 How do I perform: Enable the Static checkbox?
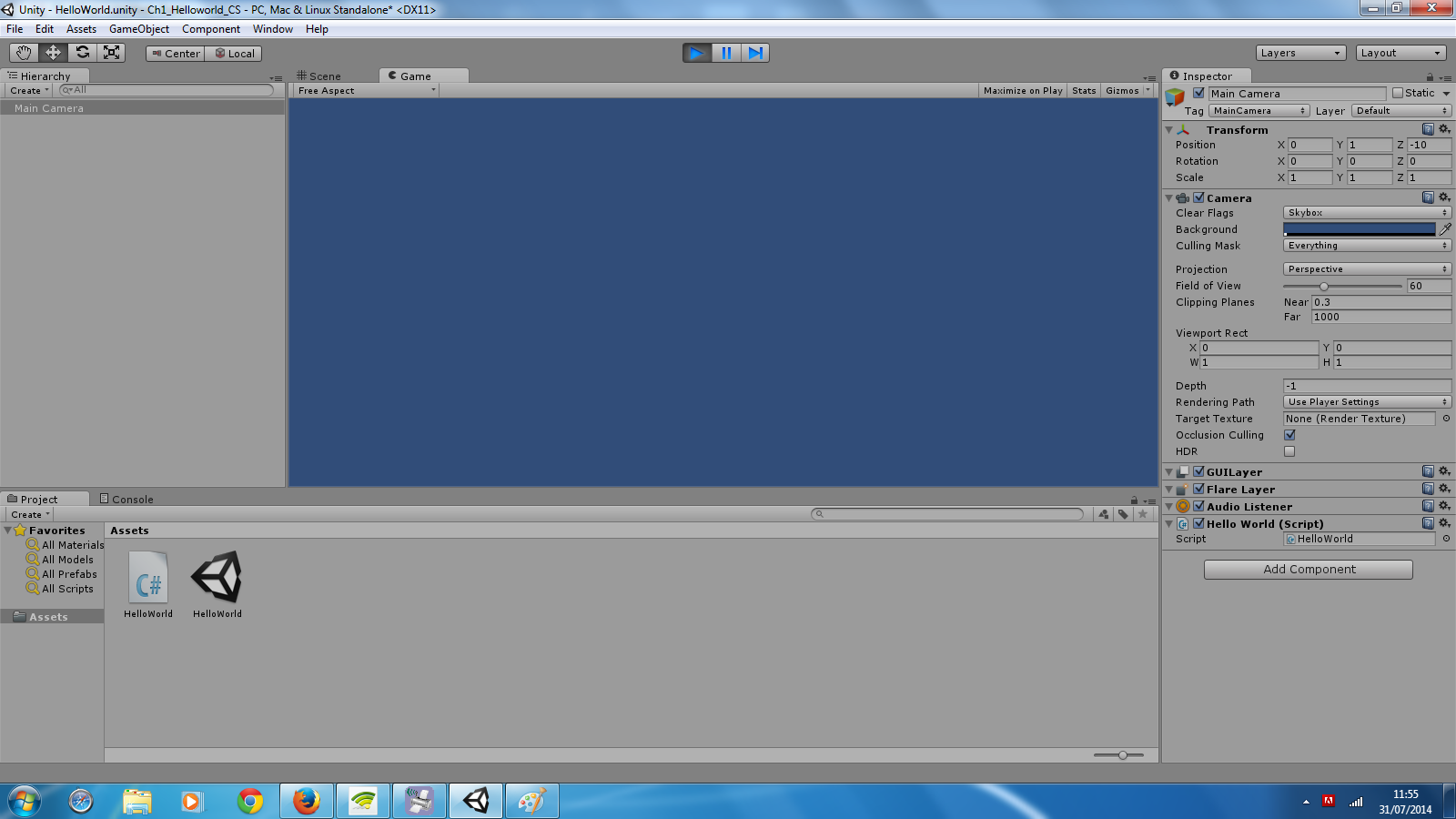pyautogui.click(x=1398, y=93)
